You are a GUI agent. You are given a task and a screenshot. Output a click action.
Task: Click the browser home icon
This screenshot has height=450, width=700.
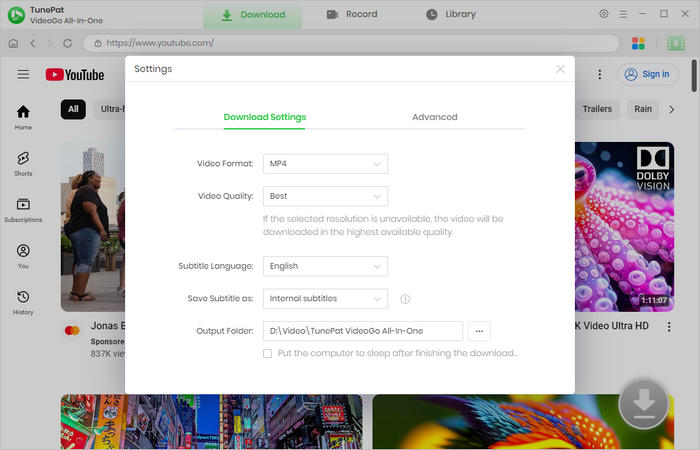pos(13,44)
